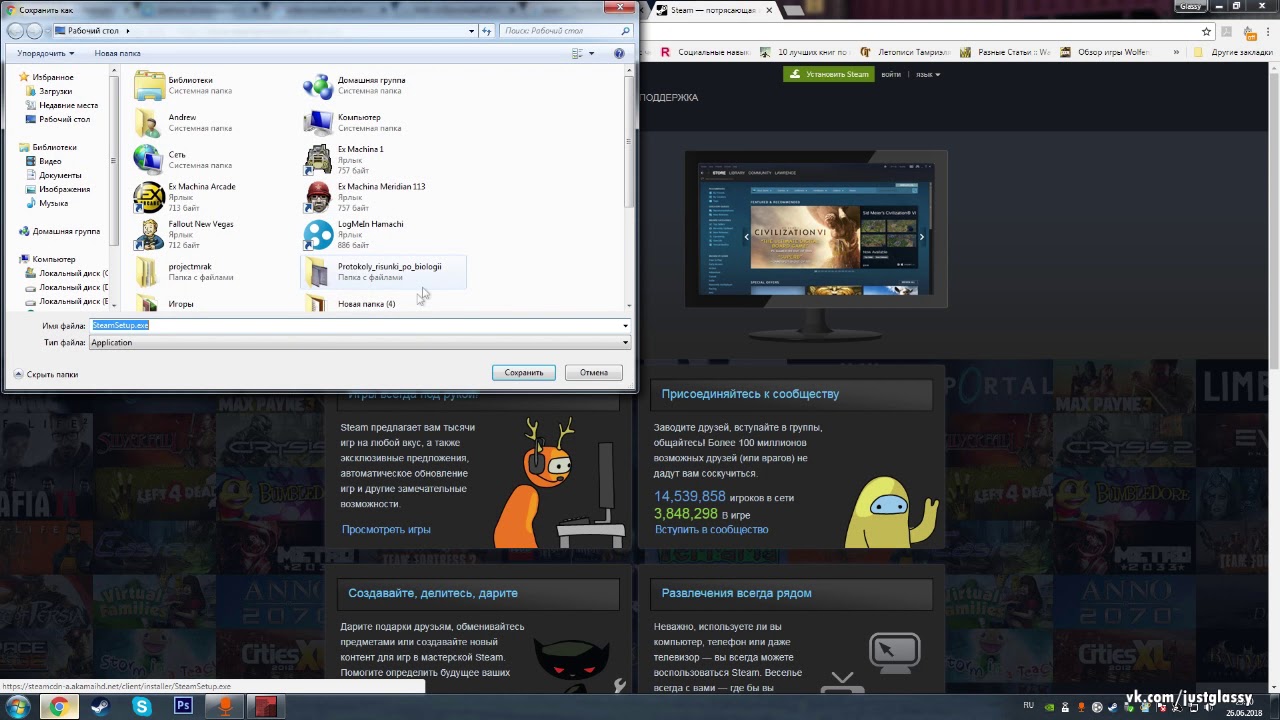Open the Тип файла Application combo box
Image resolution: width=1280 pixels, height=720 pixels.
point(360,342)
